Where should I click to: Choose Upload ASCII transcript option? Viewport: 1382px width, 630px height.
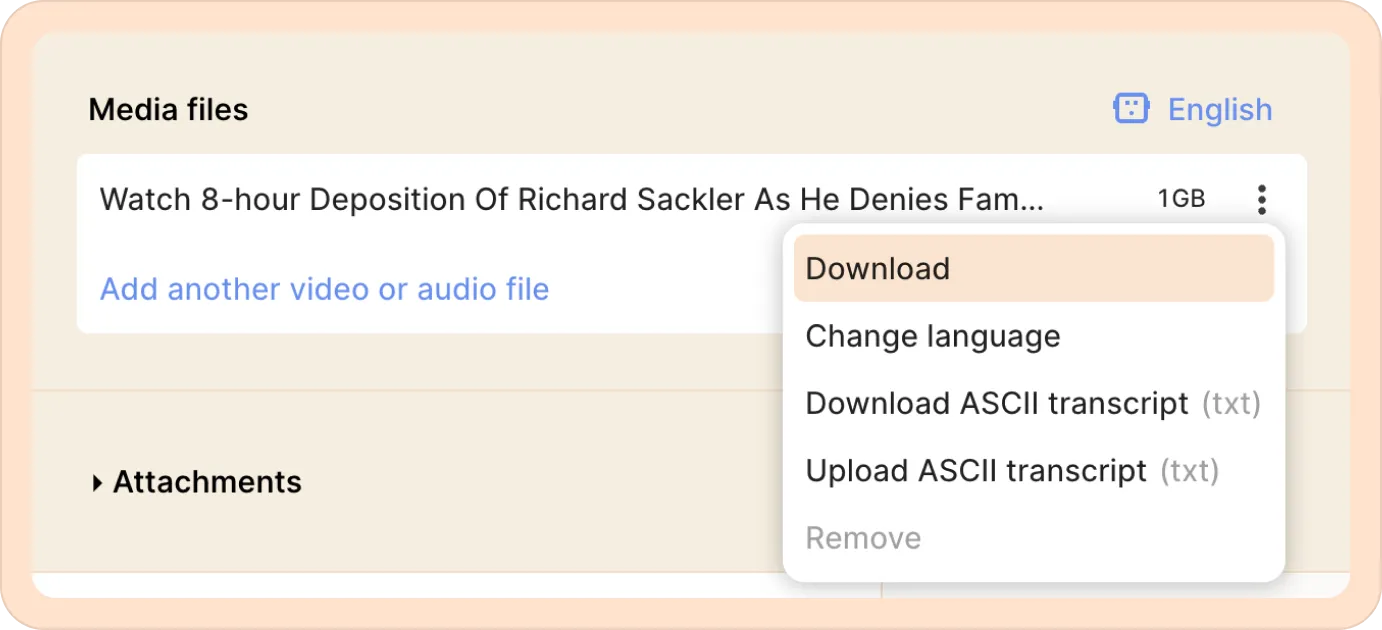tap(1033, 470)
